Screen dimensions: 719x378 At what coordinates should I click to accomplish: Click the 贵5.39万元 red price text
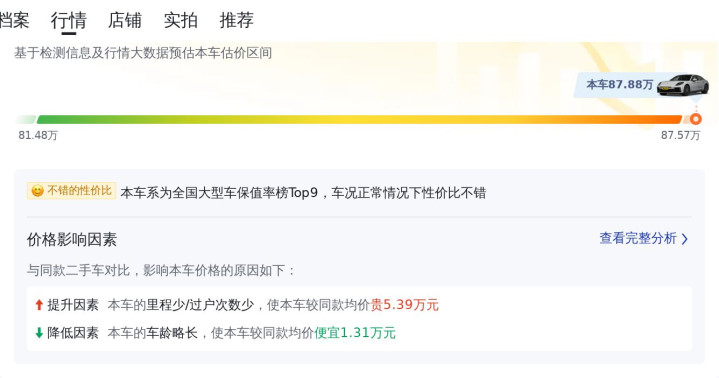click(404, 305)
